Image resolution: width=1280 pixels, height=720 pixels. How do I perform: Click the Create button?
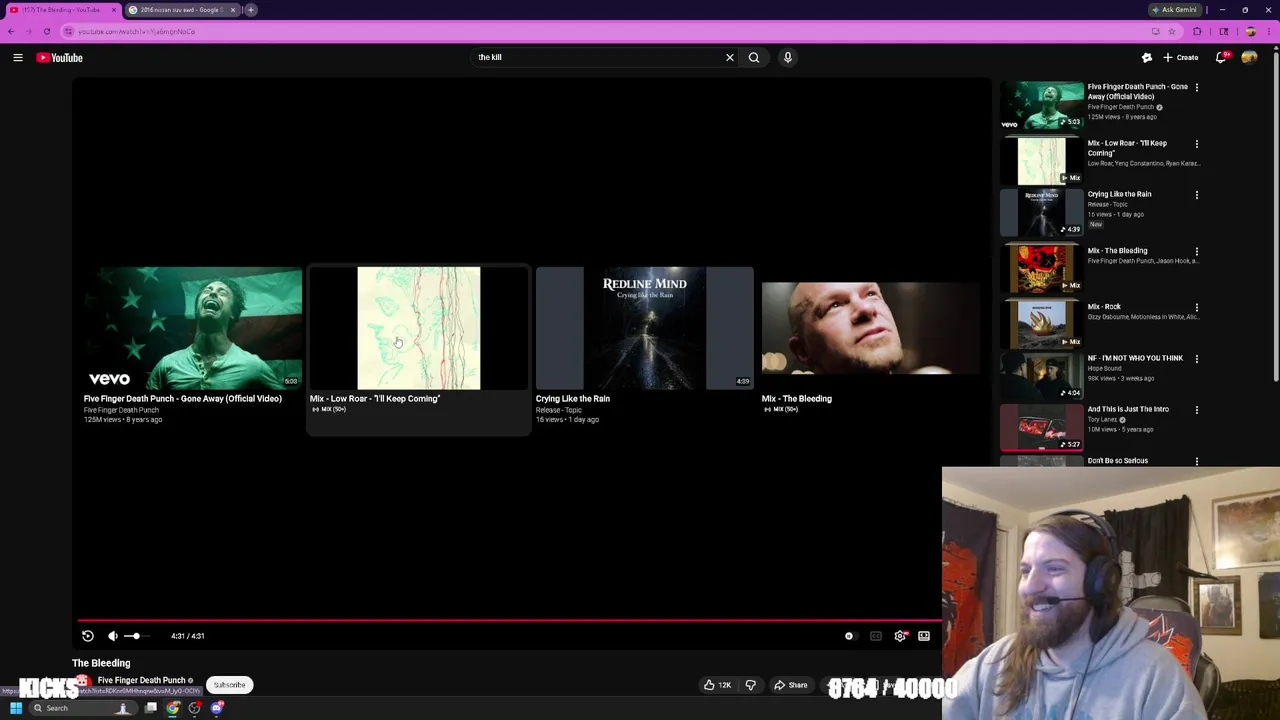(1181, 58)
